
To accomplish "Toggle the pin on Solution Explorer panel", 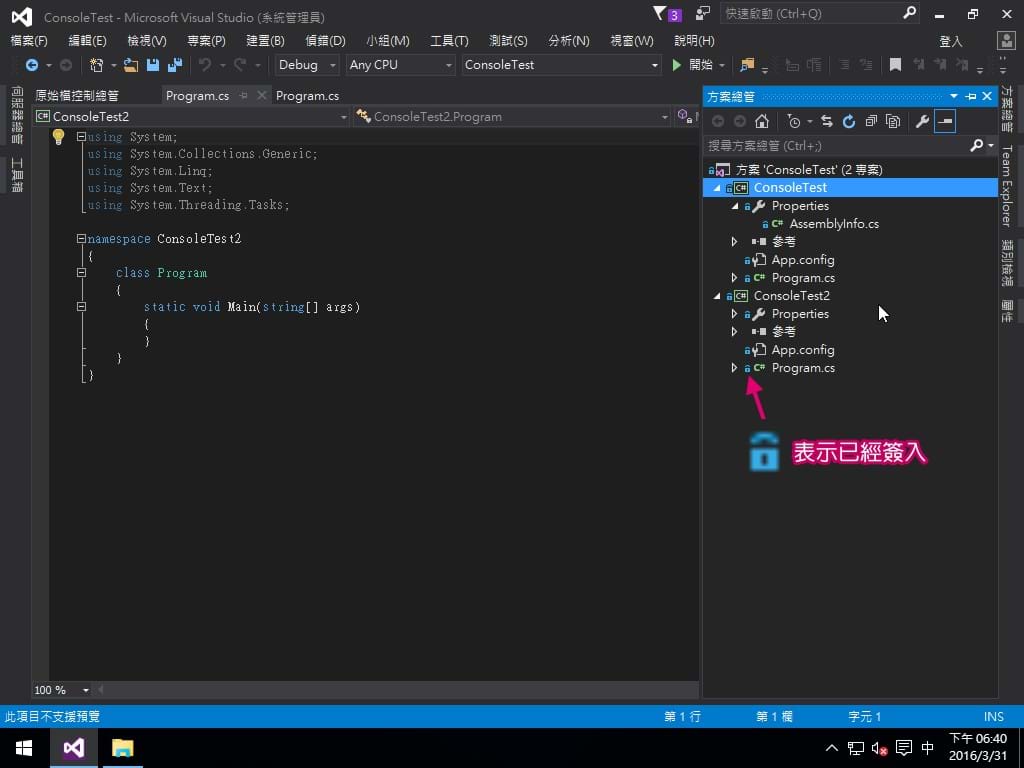I will 971,97.
